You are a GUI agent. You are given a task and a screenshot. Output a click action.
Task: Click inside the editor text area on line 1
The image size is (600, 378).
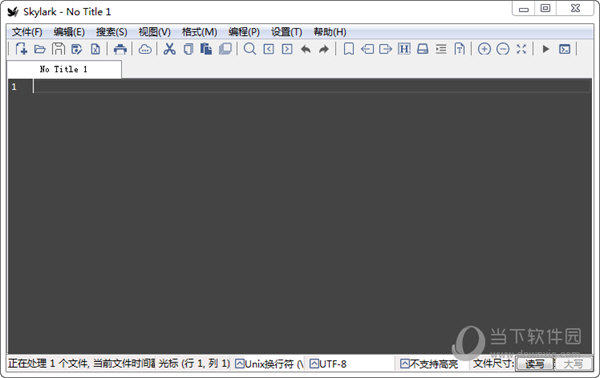pos(312,86)
